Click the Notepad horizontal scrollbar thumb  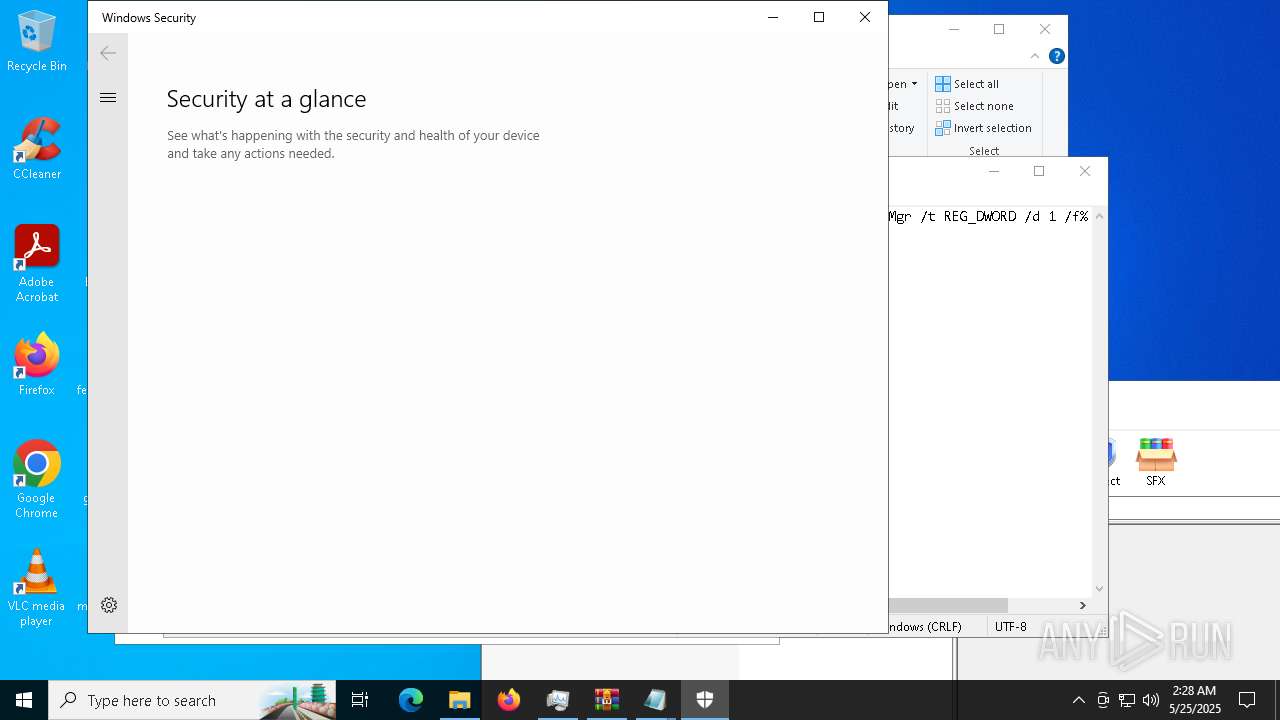pyautogui.click(x=948, y=605)
